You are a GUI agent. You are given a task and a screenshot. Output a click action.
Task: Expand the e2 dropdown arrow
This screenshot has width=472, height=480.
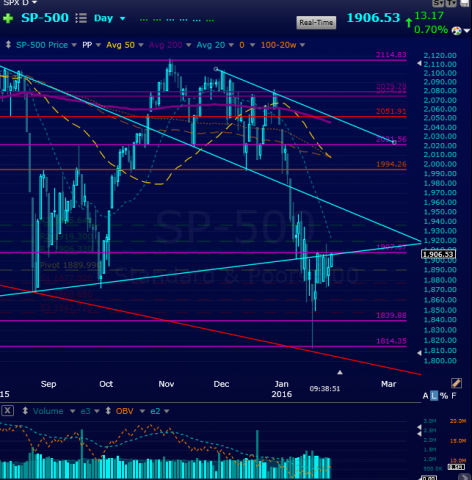click(x=166, y=411)
